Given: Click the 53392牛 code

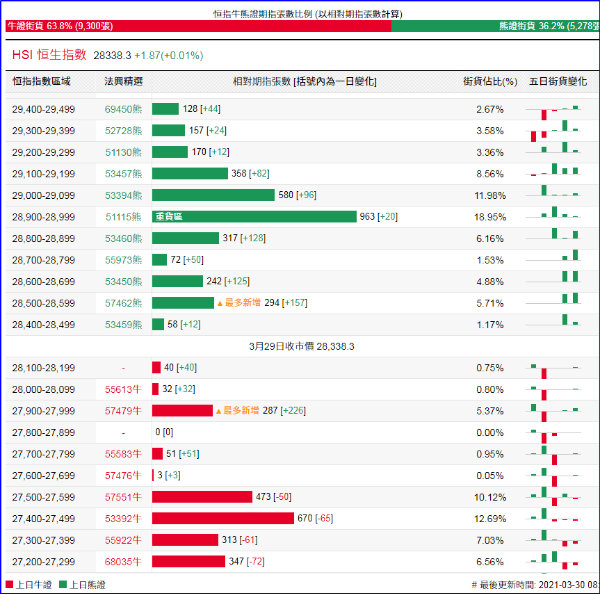Looking at the screenshot, I should [x=123, y=519].
